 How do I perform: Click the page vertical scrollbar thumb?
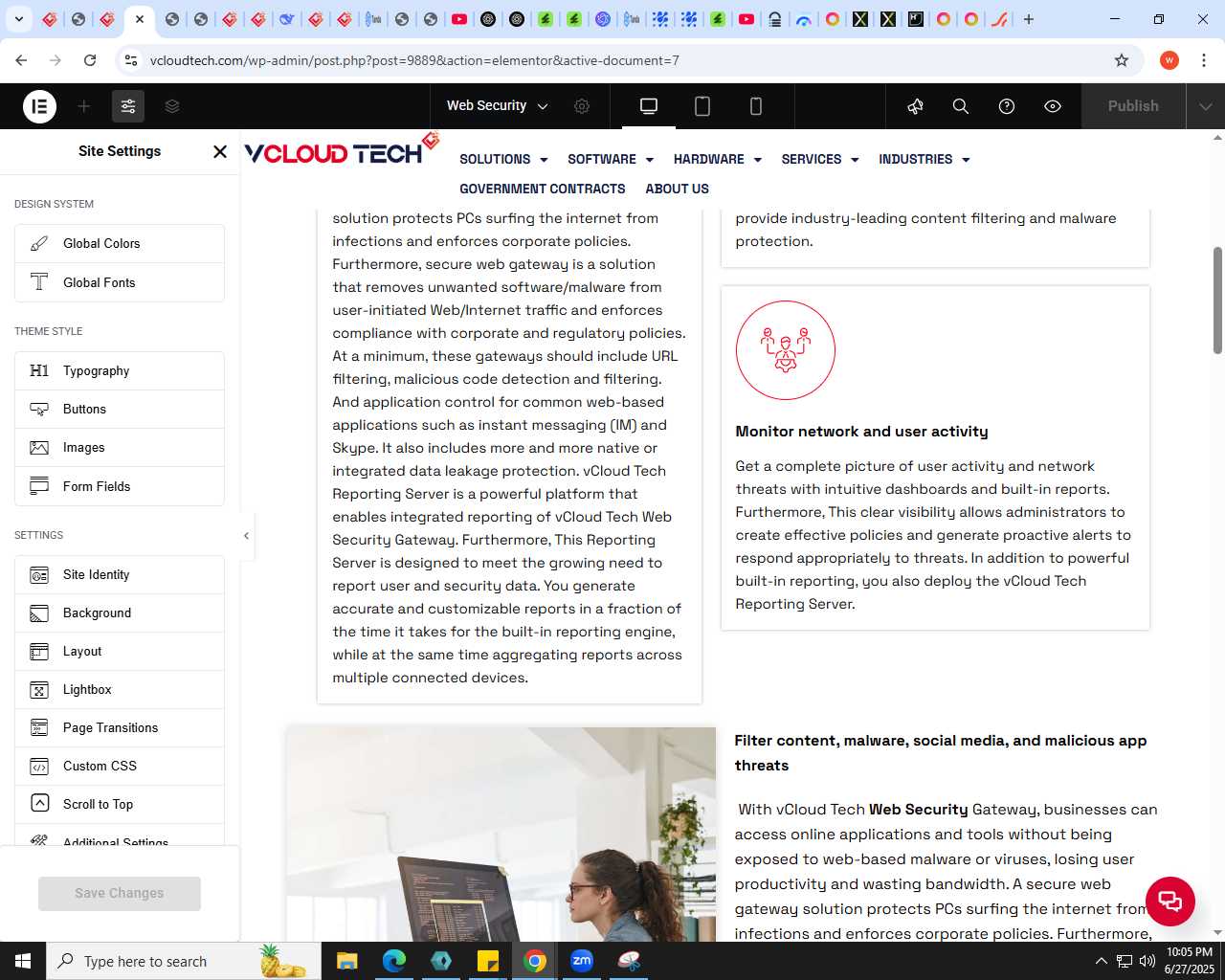(1217, 301)
